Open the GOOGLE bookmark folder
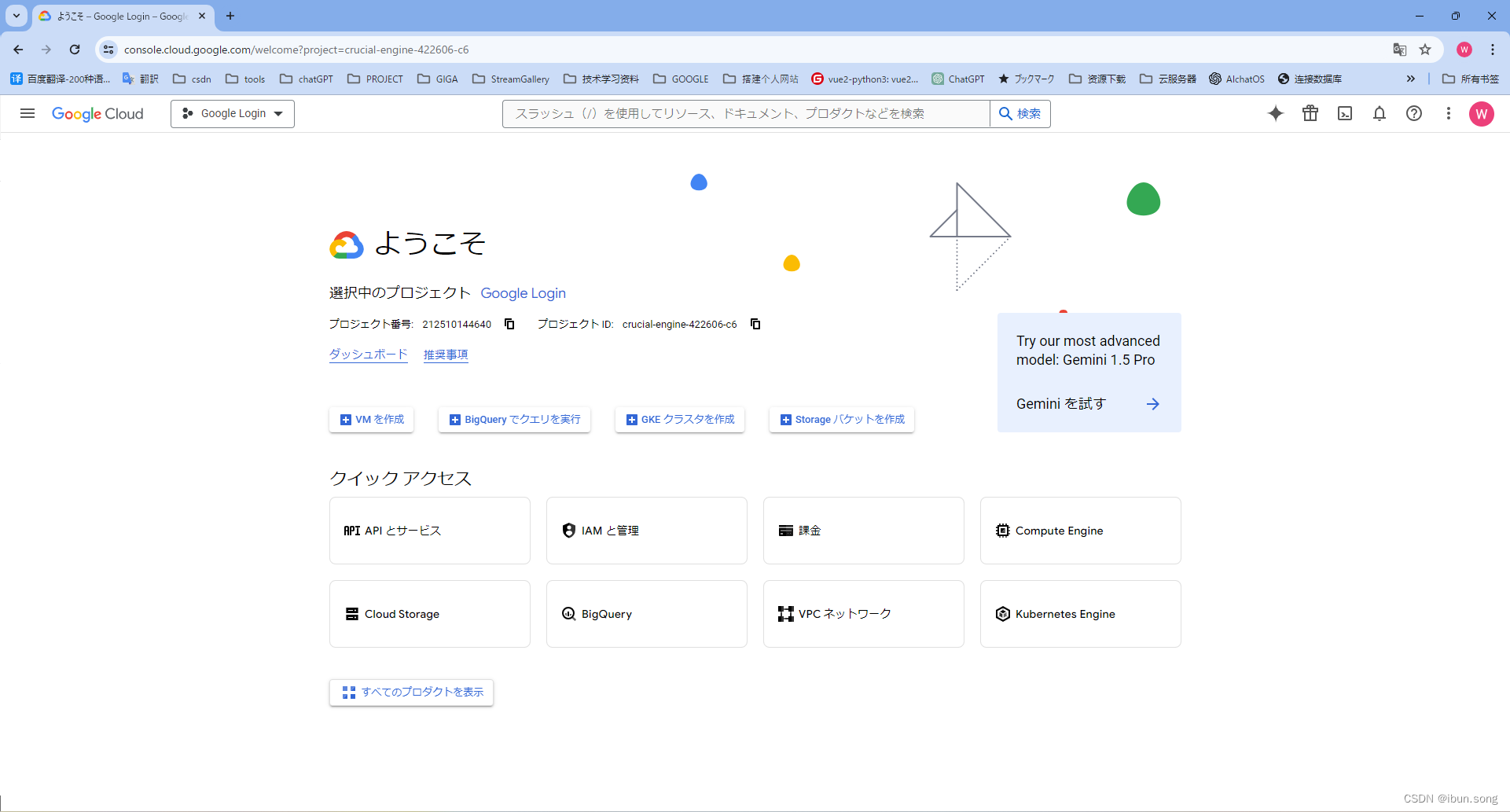This screenshot has height=812, width=1510. [x=681, y=79]
